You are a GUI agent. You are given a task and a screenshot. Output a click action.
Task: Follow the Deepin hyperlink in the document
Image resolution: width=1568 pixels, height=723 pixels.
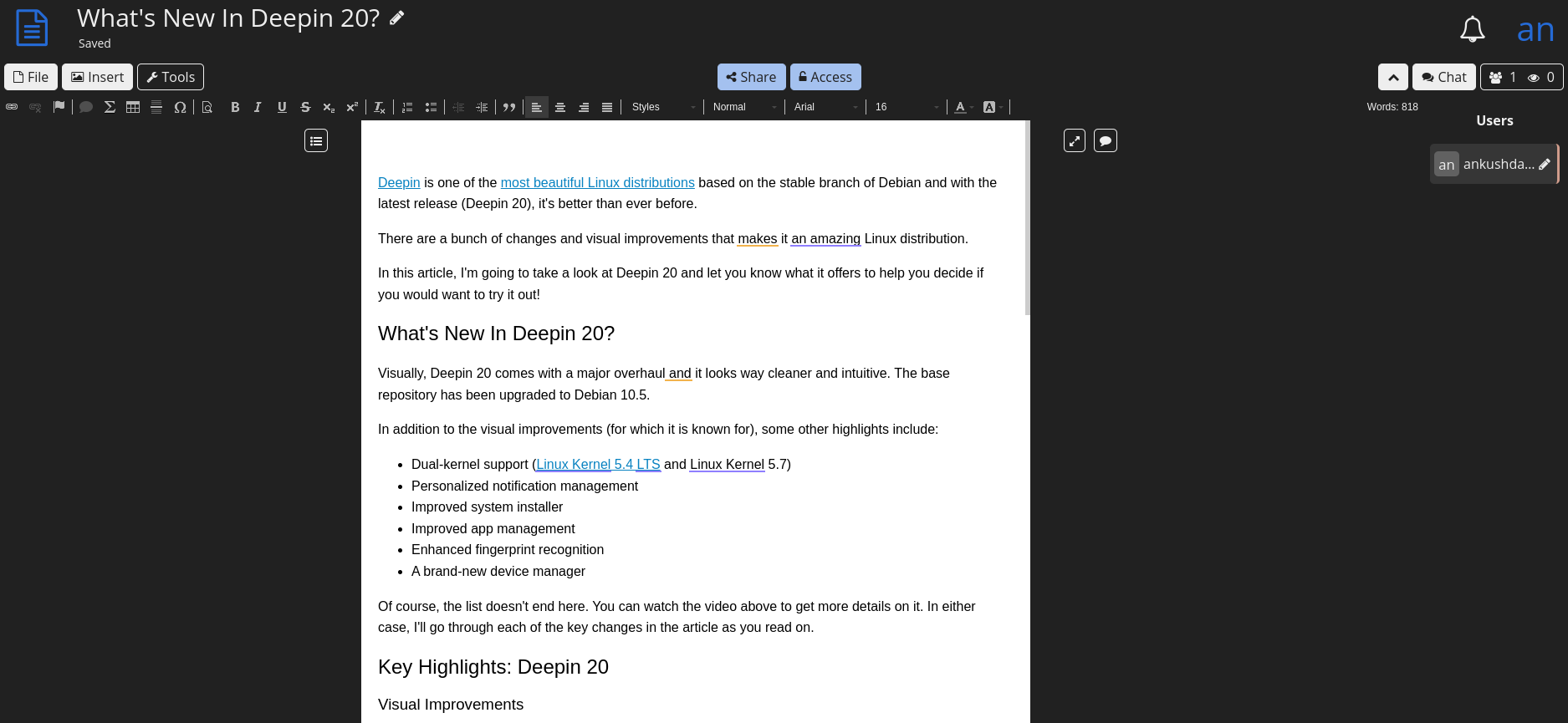click(x=399, y=182)
